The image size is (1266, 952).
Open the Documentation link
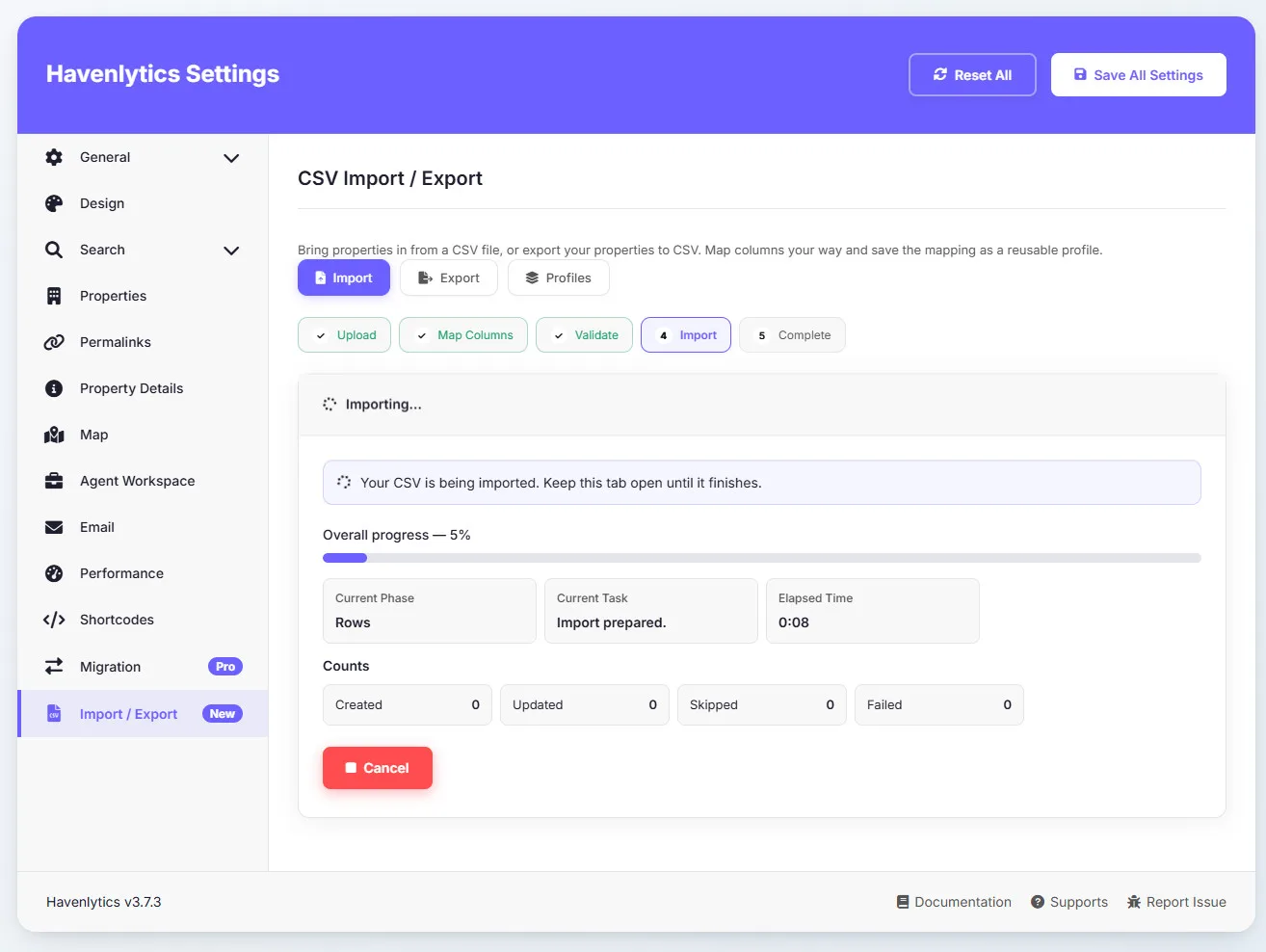pos(954,902)
